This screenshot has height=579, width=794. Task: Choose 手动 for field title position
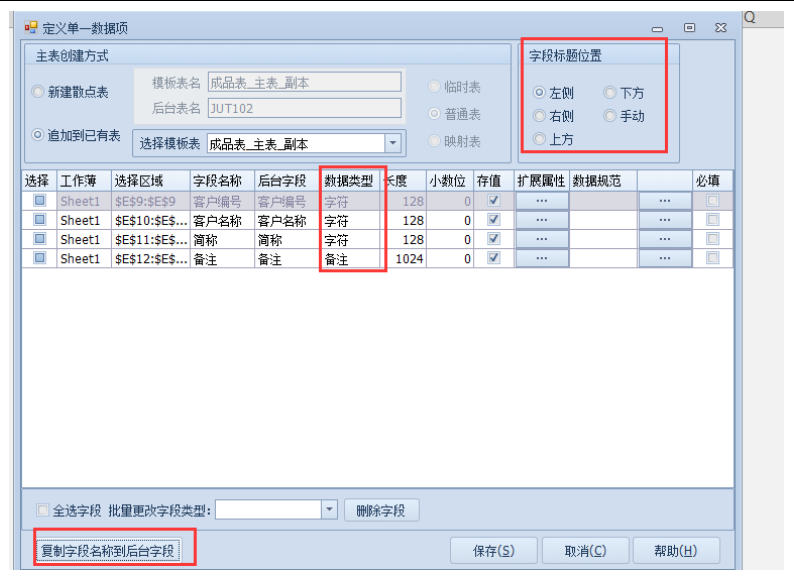coord(610,116)
